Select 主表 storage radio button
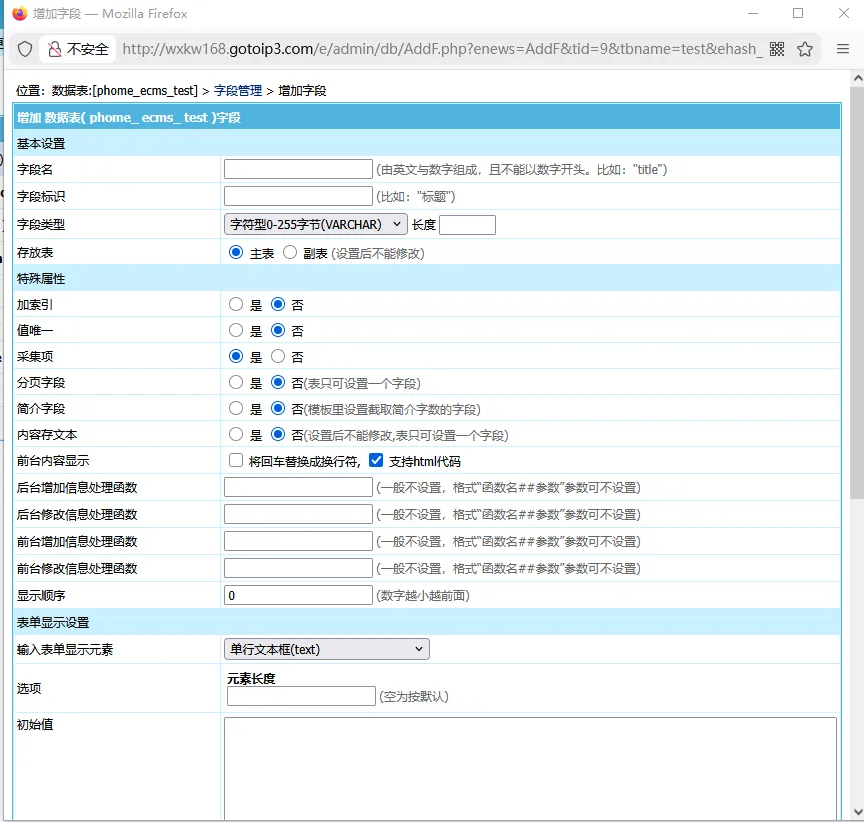The height and width of the screenshot is (822, 864). pyautogui.click(x=236, y=252)
